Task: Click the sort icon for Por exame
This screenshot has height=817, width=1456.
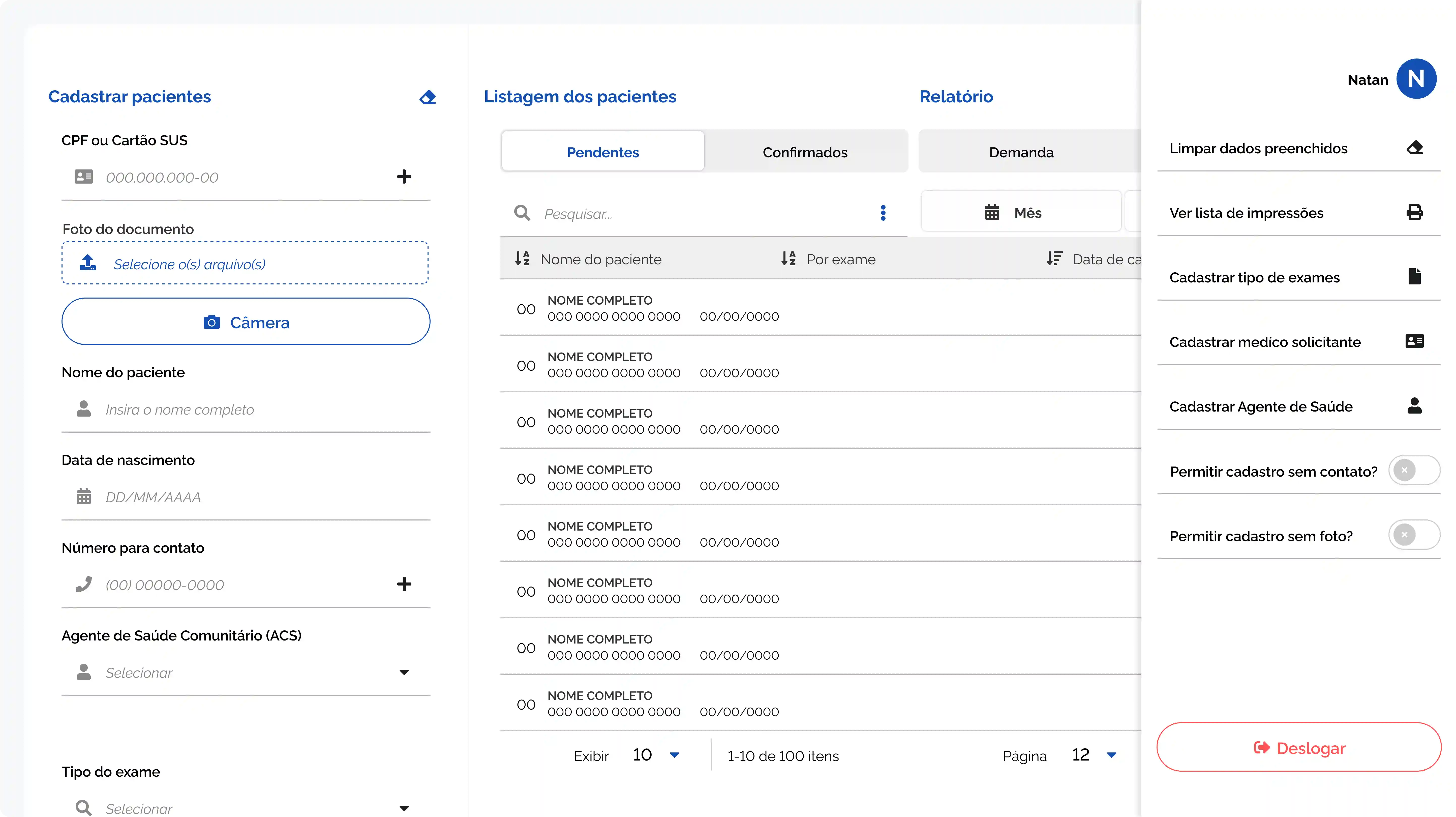Action: [788, 259]
